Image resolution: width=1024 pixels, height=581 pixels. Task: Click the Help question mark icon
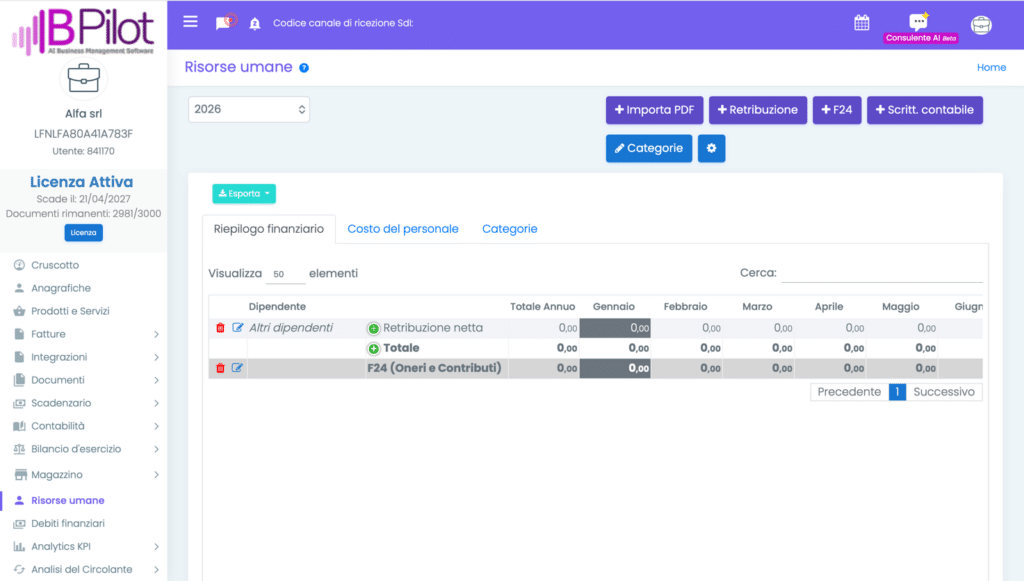pos(304,68)
